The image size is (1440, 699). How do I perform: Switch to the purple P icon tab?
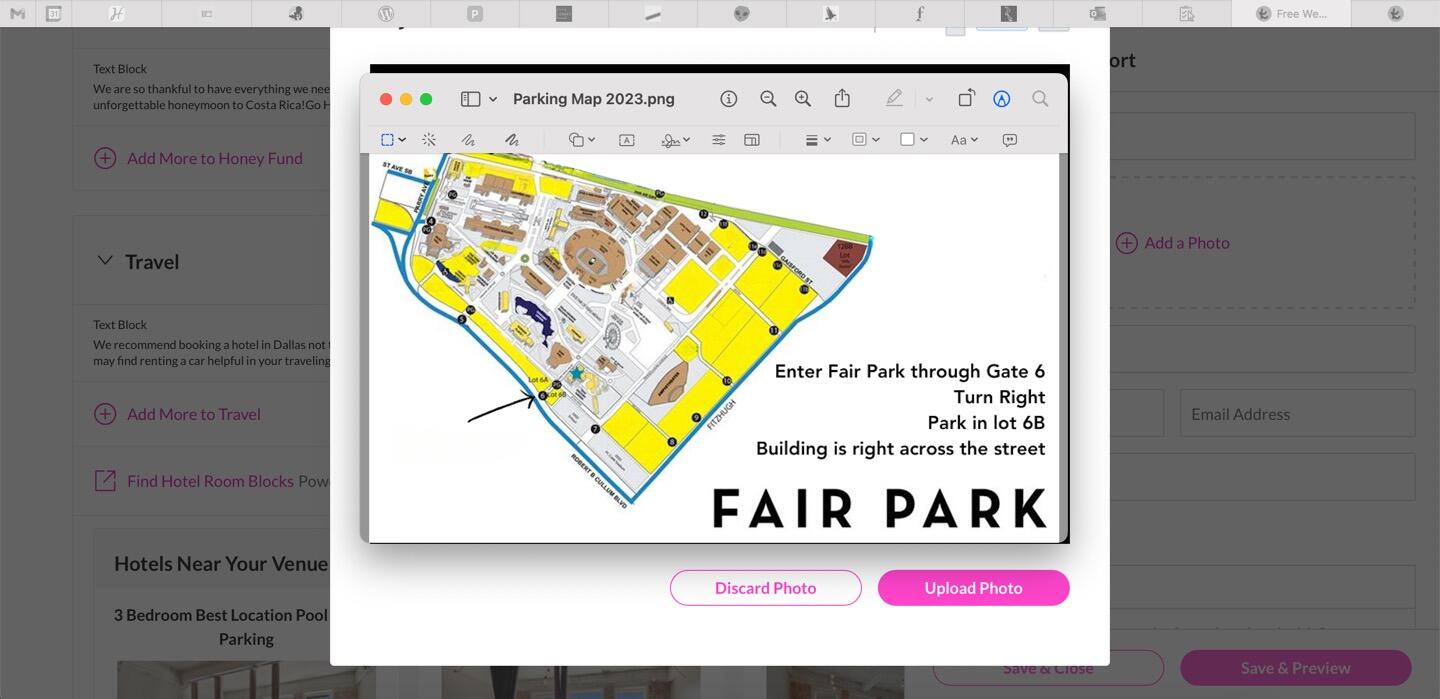475,13
